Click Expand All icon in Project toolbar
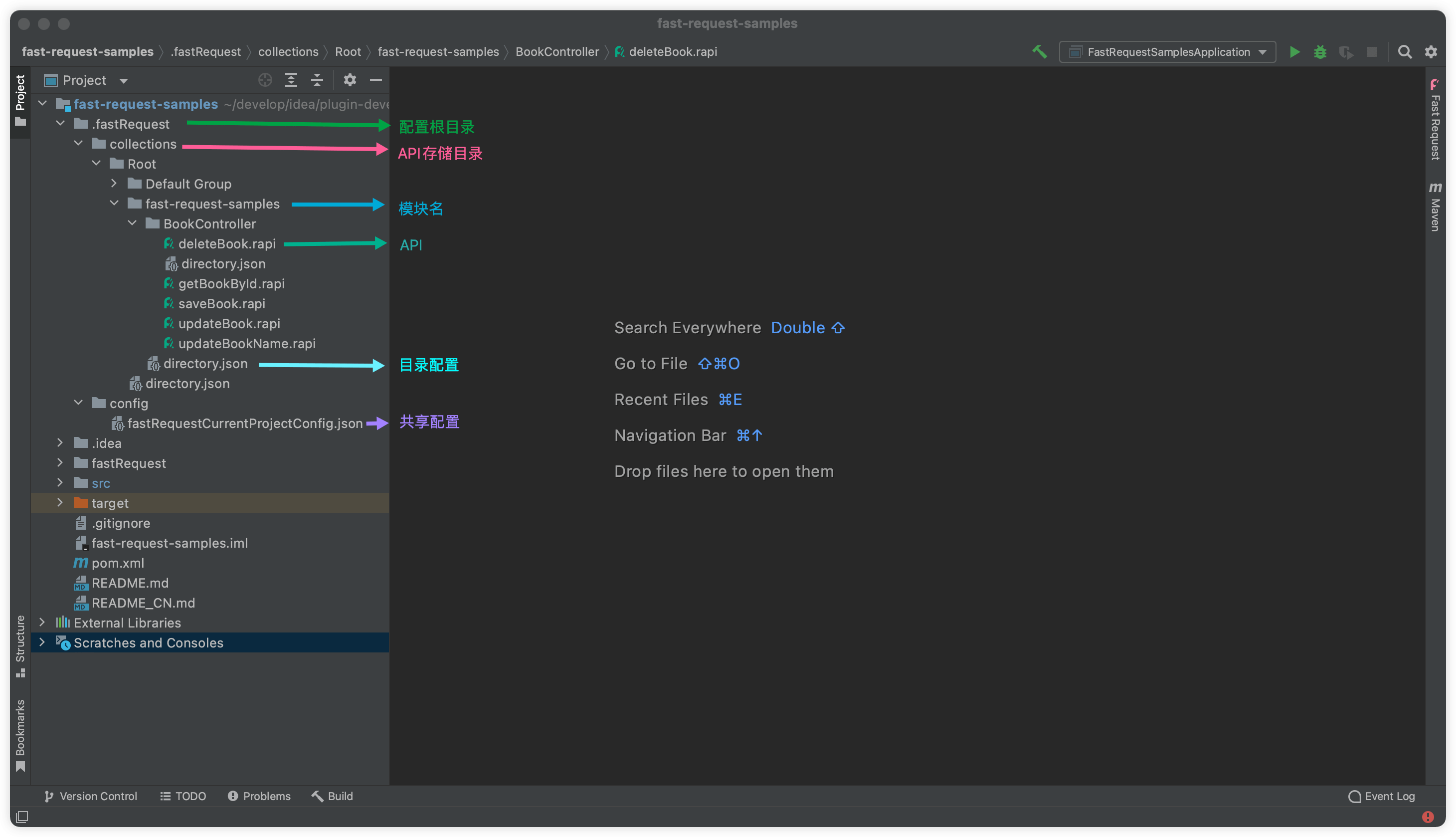 pyautogui.click(x=291, y=80)
